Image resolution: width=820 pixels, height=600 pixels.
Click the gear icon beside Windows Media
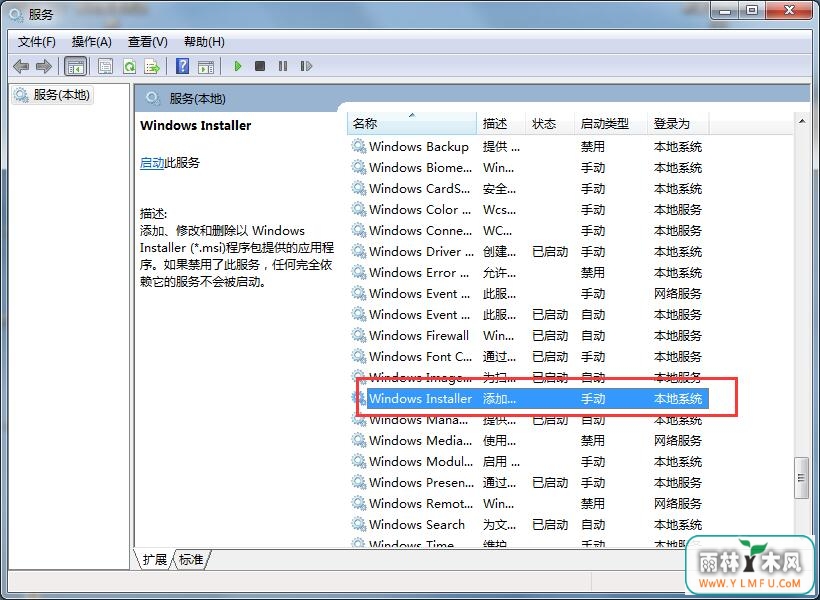(359, 440)
